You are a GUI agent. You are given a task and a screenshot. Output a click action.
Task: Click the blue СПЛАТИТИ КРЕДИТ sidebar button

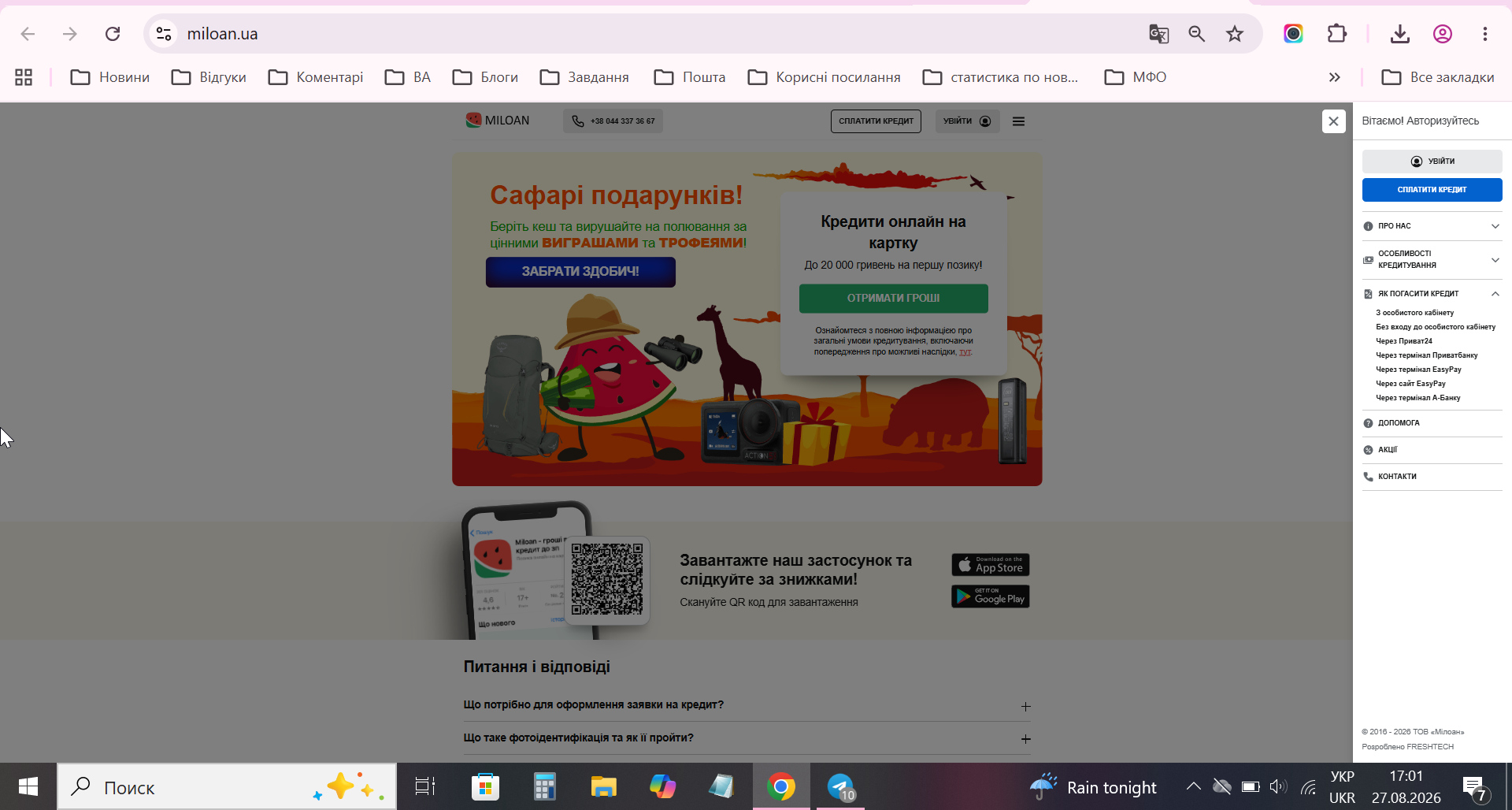(x=1432, y=190)
